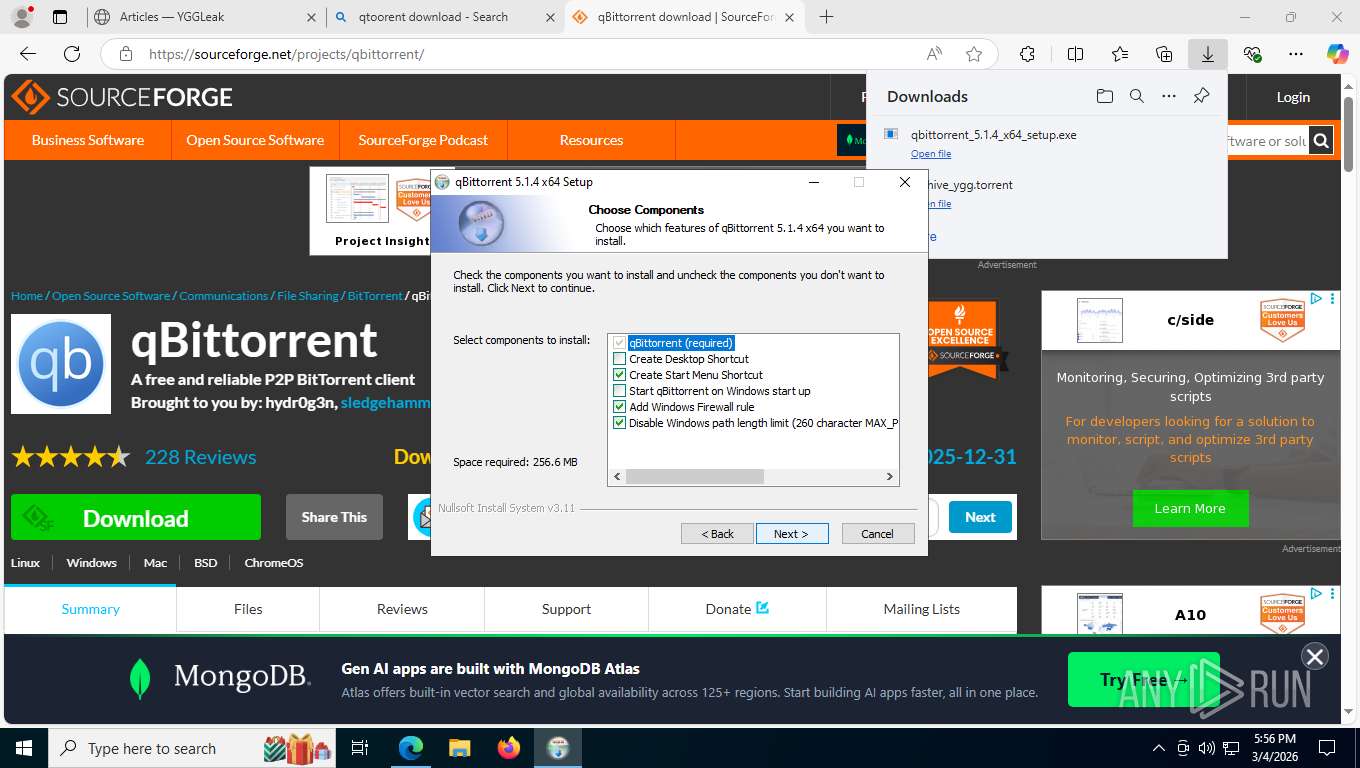Select the Windows platform filter

pyautogui.click(x=92, y=563)
